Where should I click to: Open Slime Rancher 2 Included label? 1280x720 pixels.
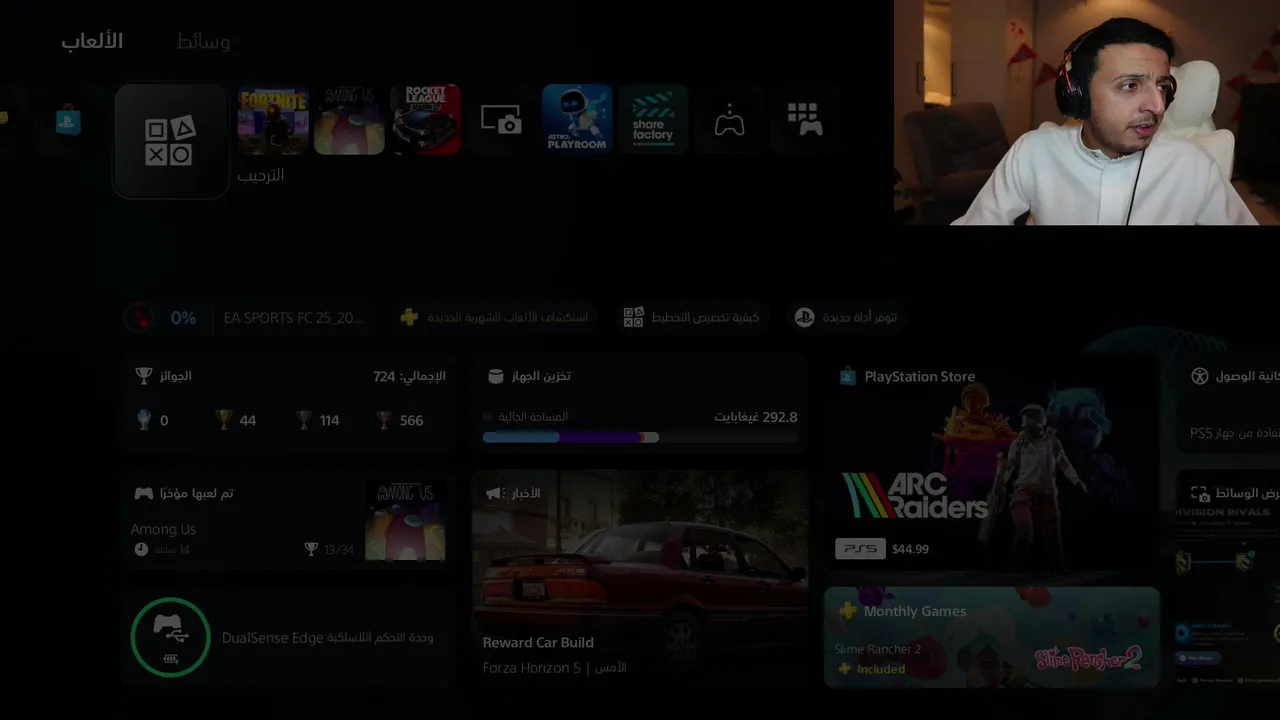(x=871, y=669)
